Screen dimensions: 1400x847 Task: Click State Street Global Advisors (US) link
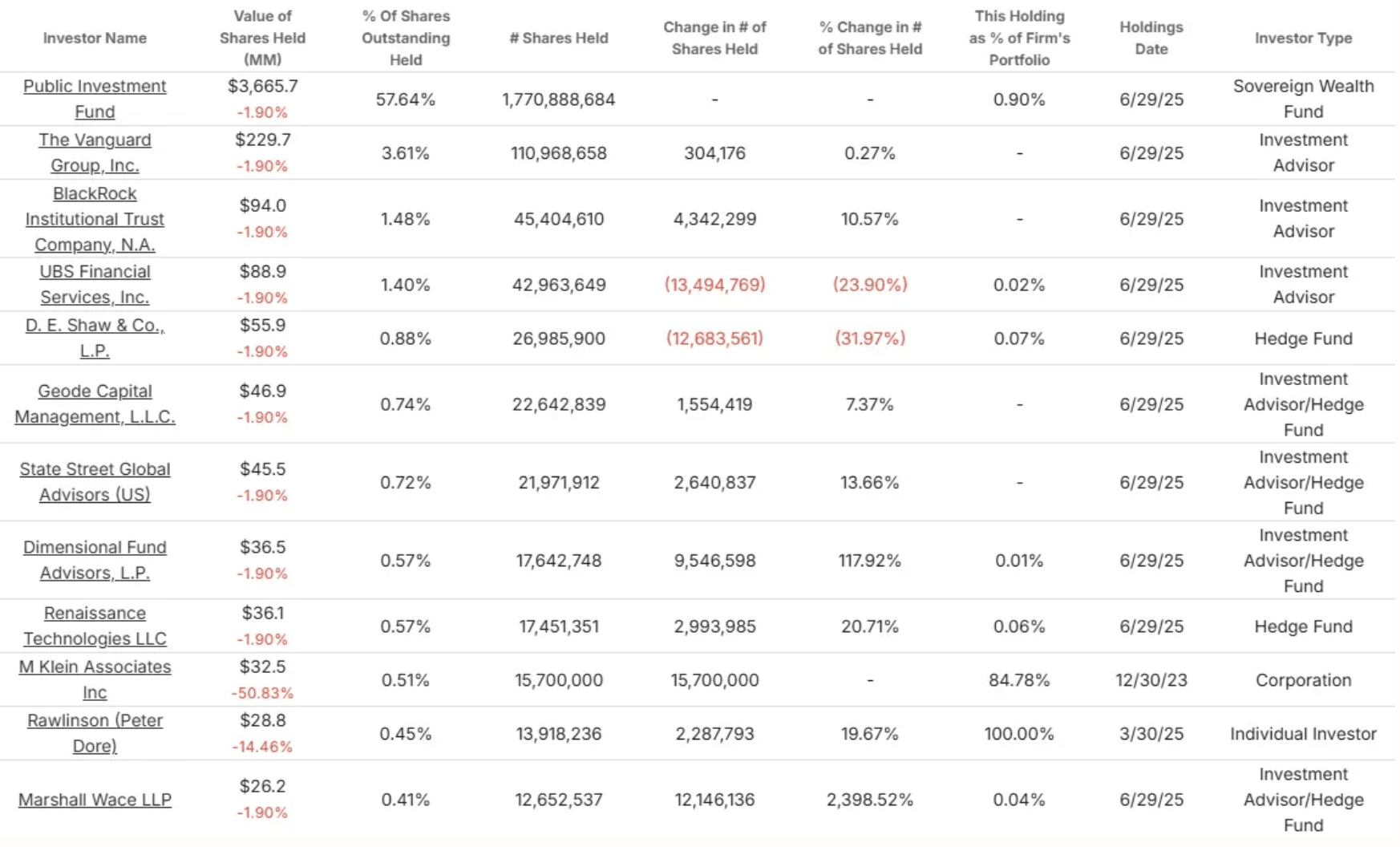tap(95, 481)
